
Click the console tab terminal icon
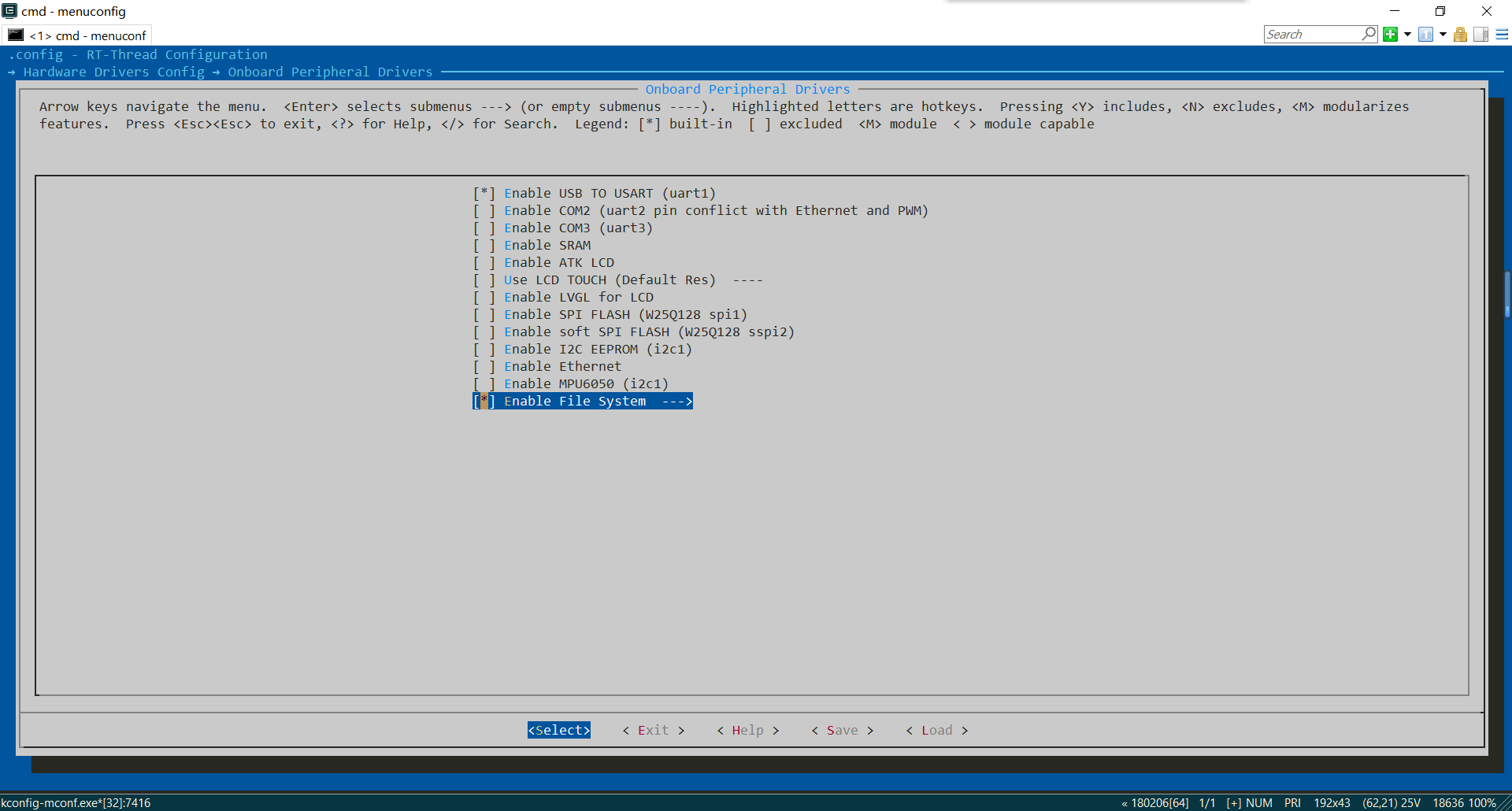pyautogui.click(x=16, y=35)
